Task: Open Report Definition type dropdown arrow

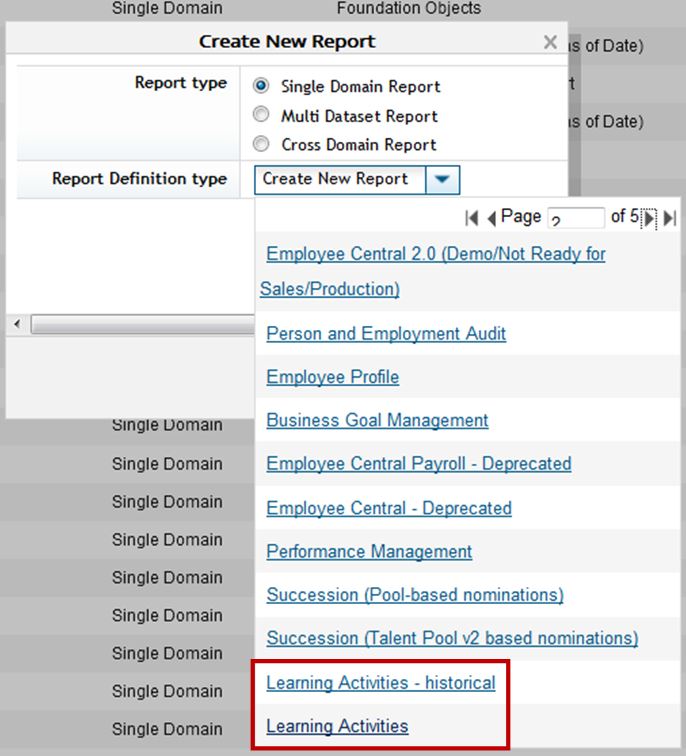Action: (x=443, y=180)
